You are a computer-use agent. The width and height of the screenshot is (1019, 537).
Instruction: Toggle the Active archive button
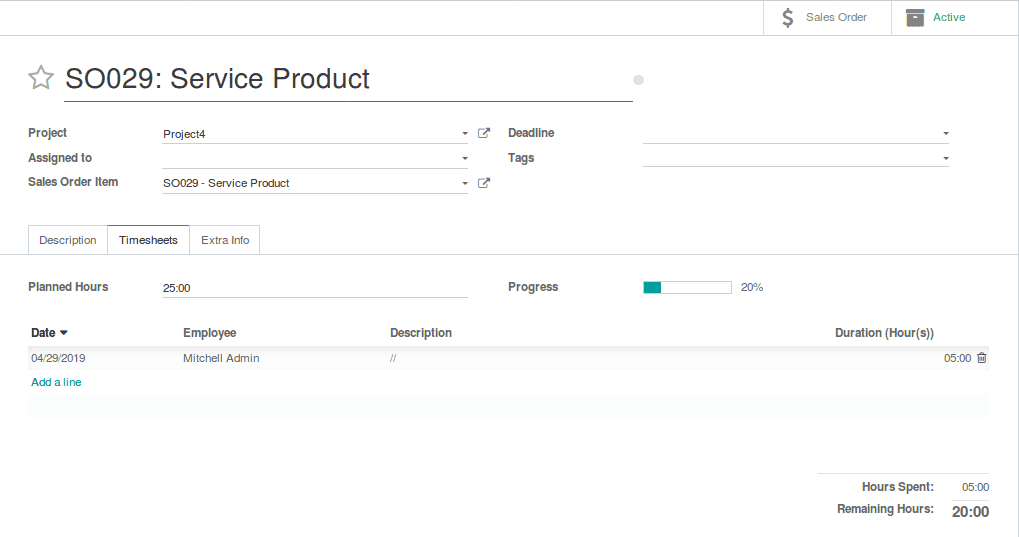[955, 18]
